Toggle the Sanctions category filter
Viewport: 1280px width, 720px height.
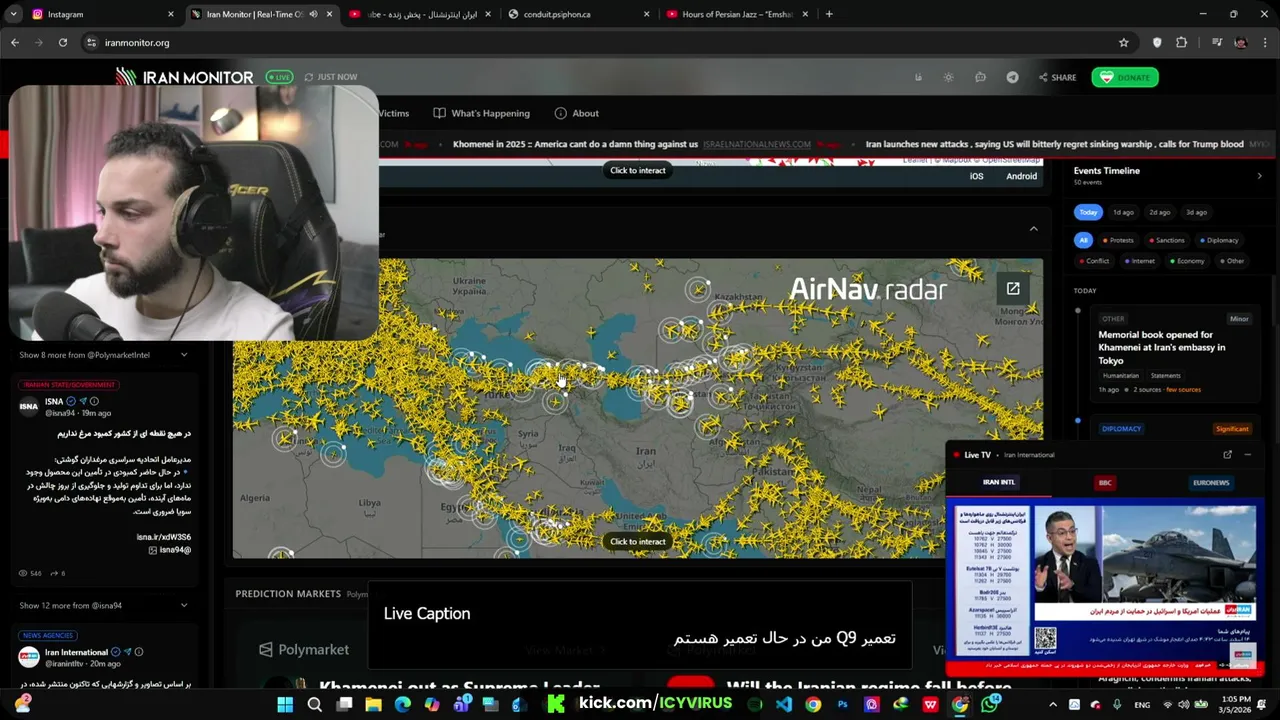click(1166, 240)
